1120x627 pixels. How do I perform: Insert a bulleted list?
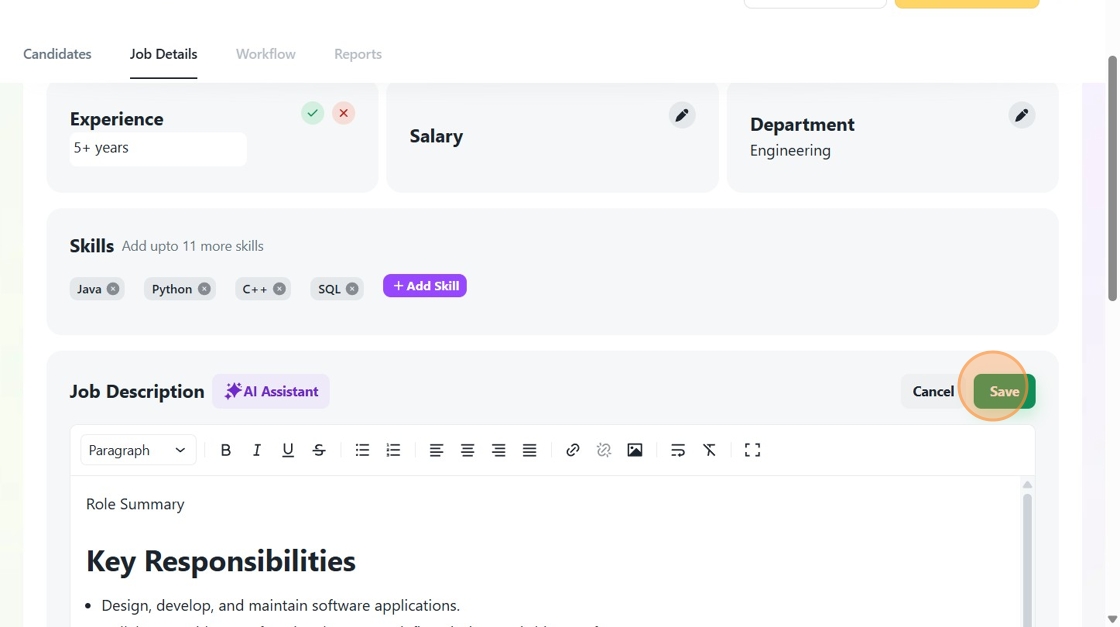tap(362, 450)
